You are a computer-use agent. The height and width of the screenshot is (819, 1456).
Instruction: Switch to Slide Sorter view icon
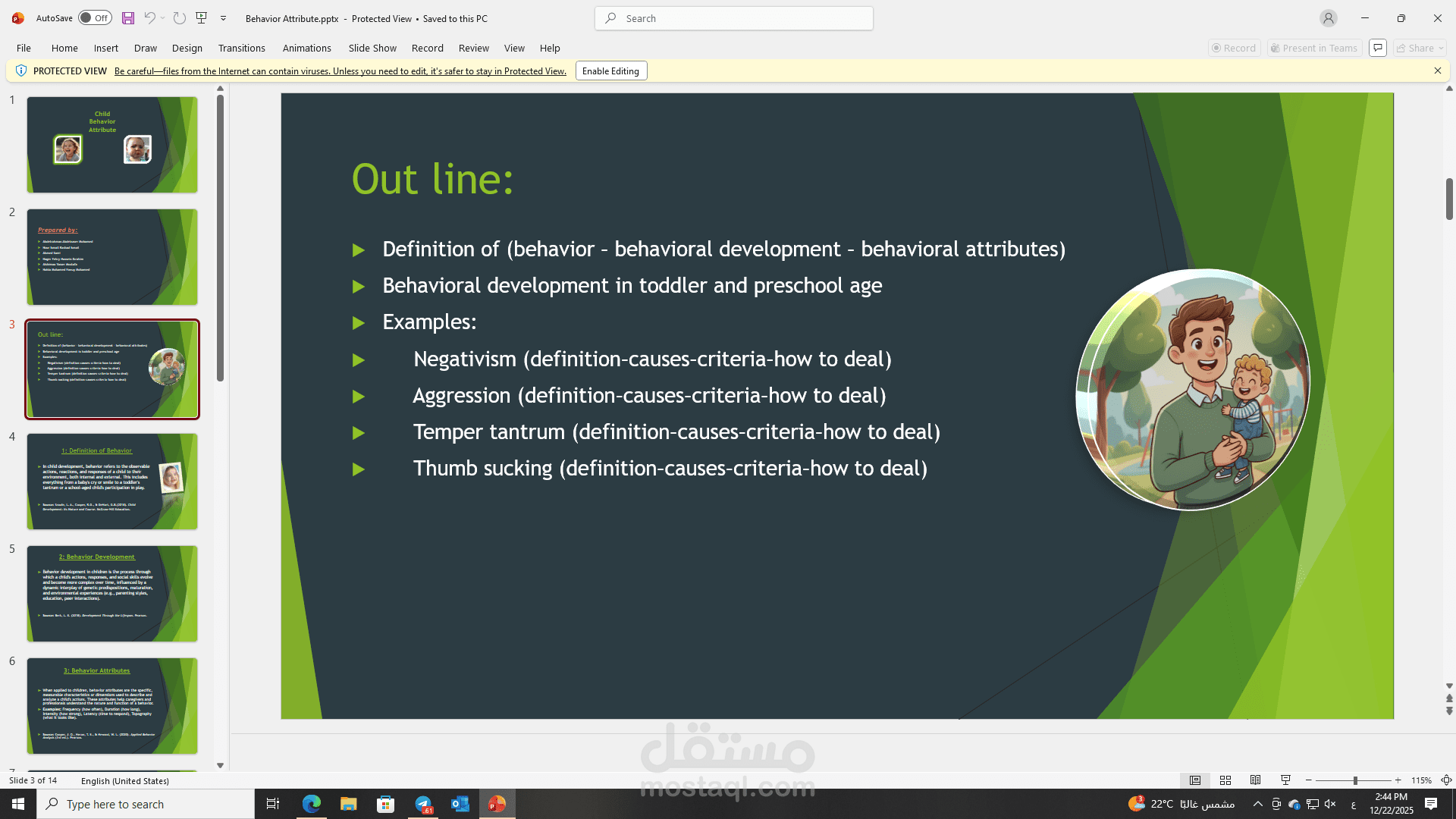(x=1225, y=780)
